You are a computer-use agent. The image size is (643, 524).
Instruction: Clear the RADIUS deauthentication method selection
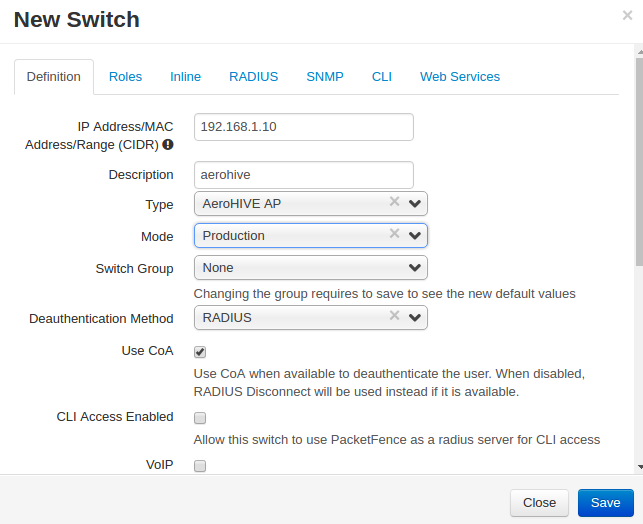pyautogui.click(x=394, y=315)
